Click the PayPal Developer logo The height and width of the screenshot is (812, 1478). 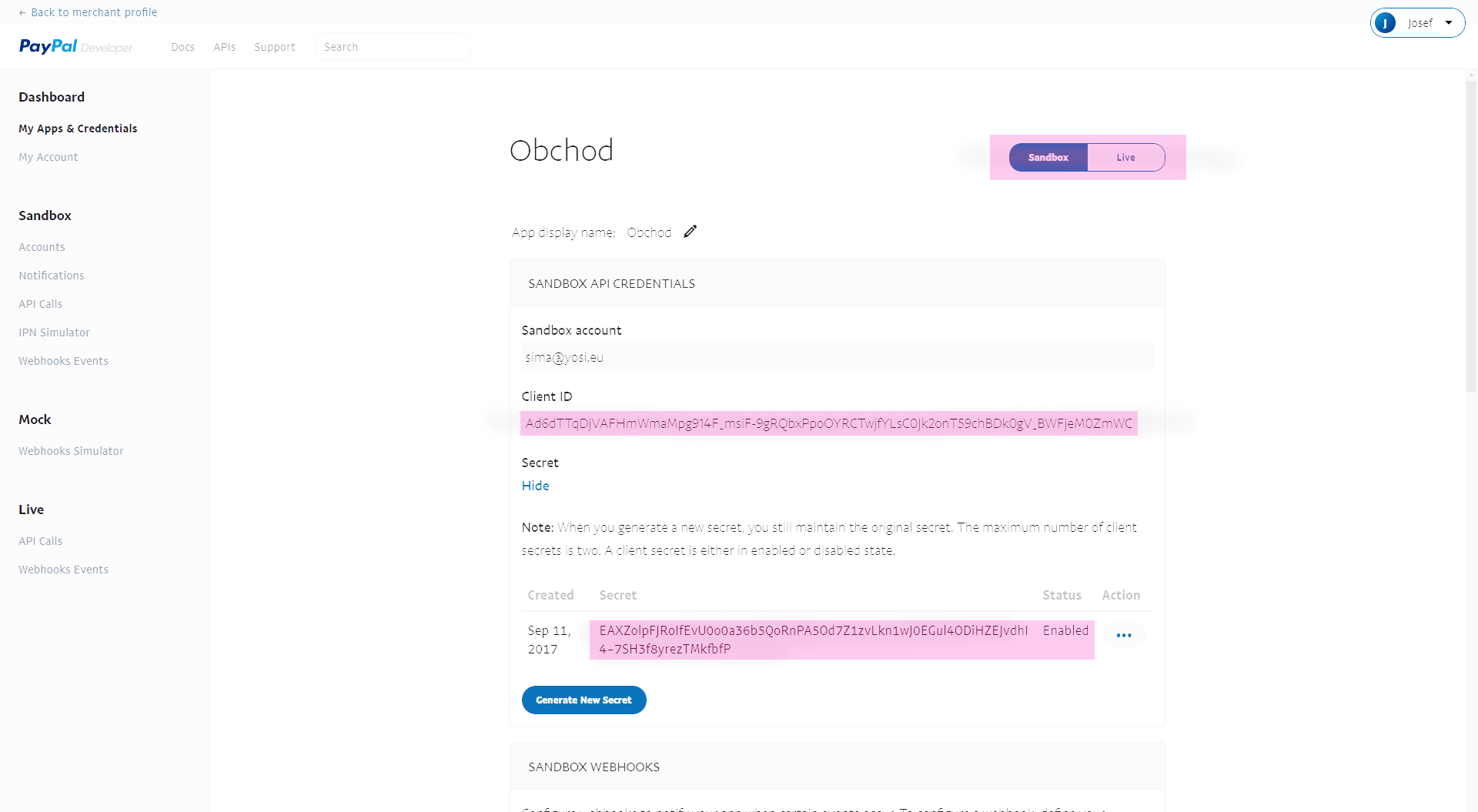pyautogui.click(x=75, y=47)
